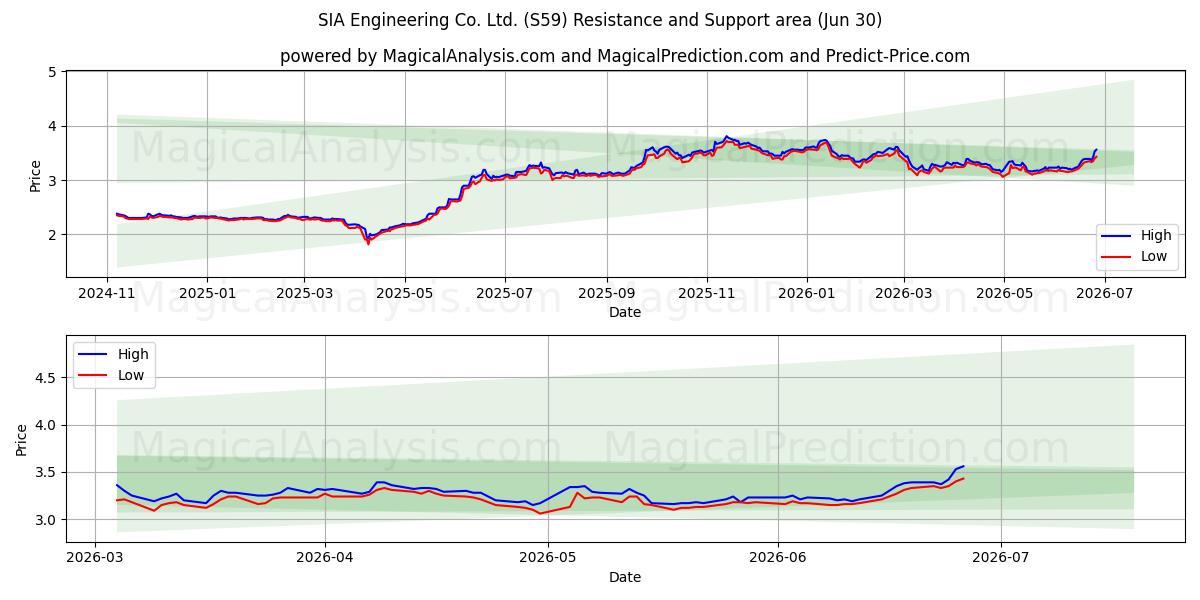Click 'High' in the top chart legend

[1156, 236]
